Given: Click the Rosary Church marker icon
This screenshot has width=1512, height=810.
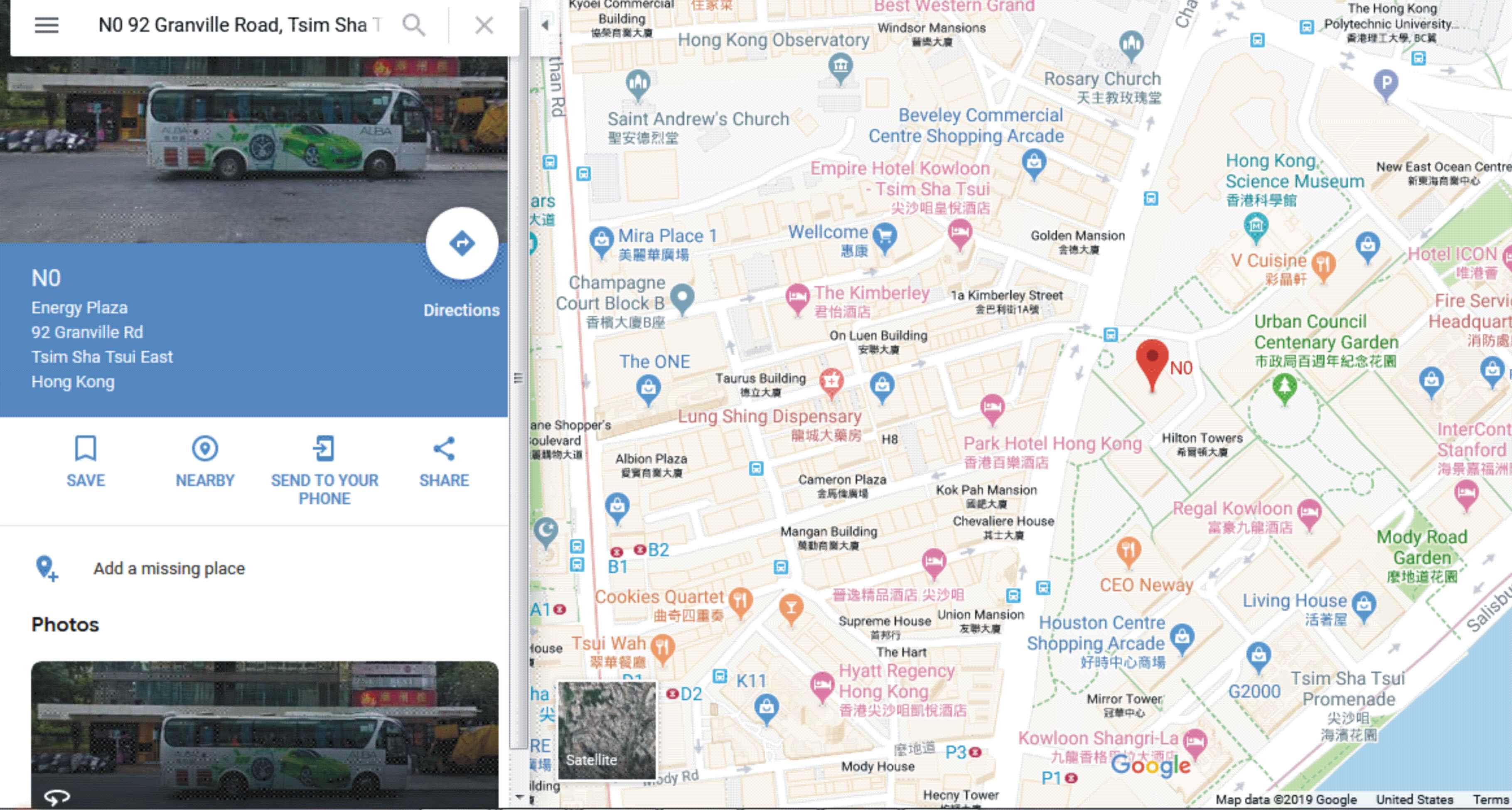Looking at the screenshot, I should [1131, 46].
